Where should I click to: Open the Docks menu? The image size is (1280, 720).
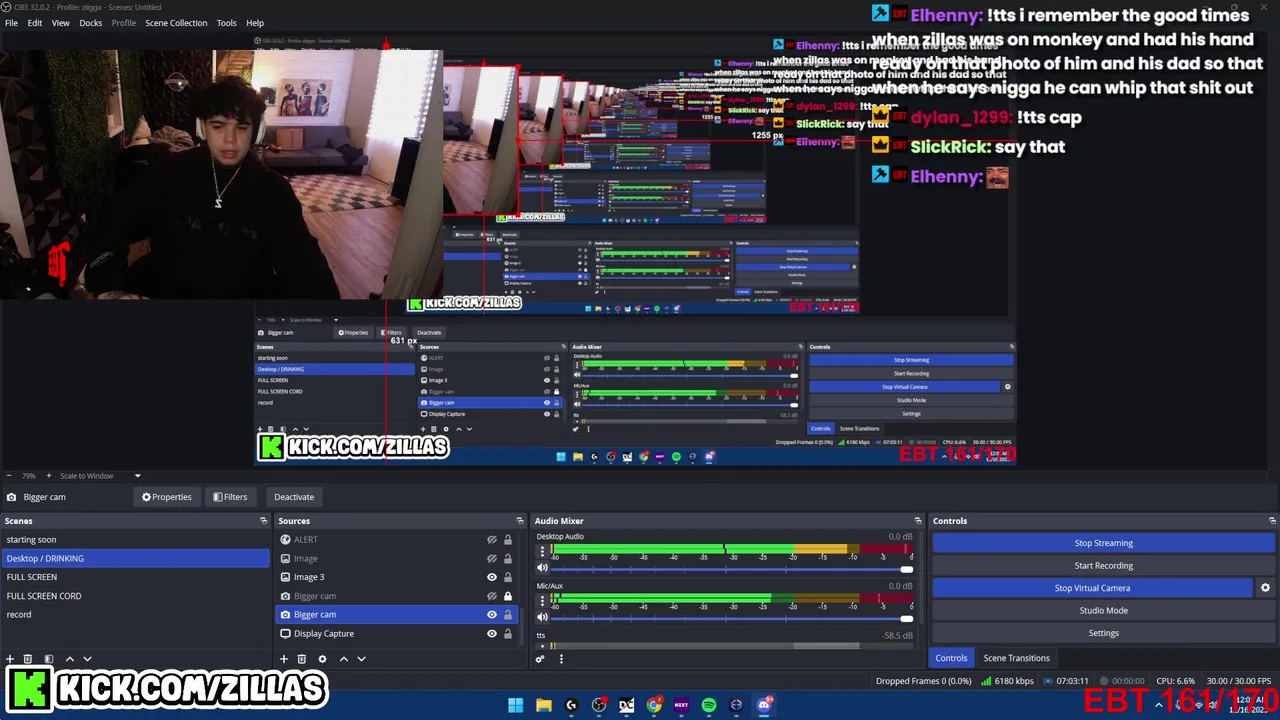point(91,23)
